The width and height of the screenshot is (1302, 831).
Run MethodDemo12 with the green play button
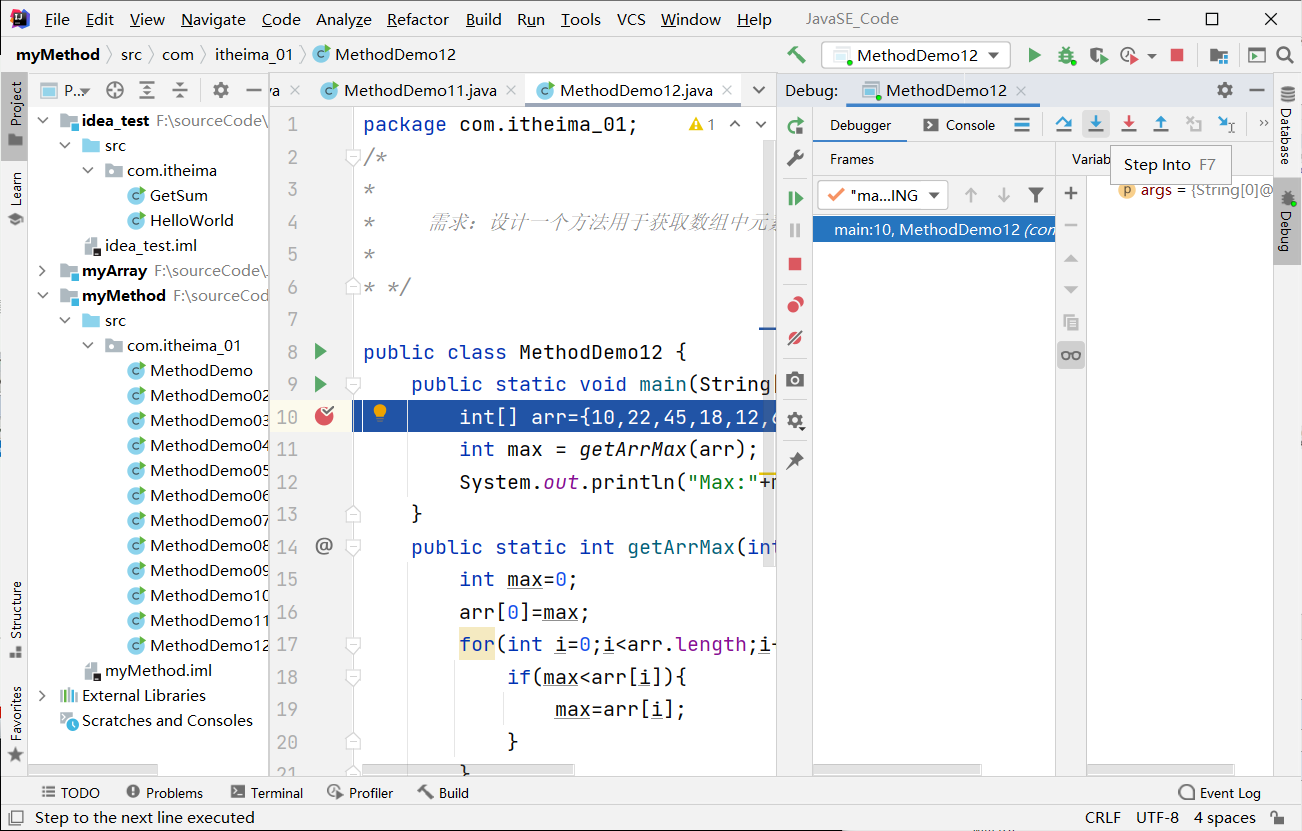[x=1035, y=55]
